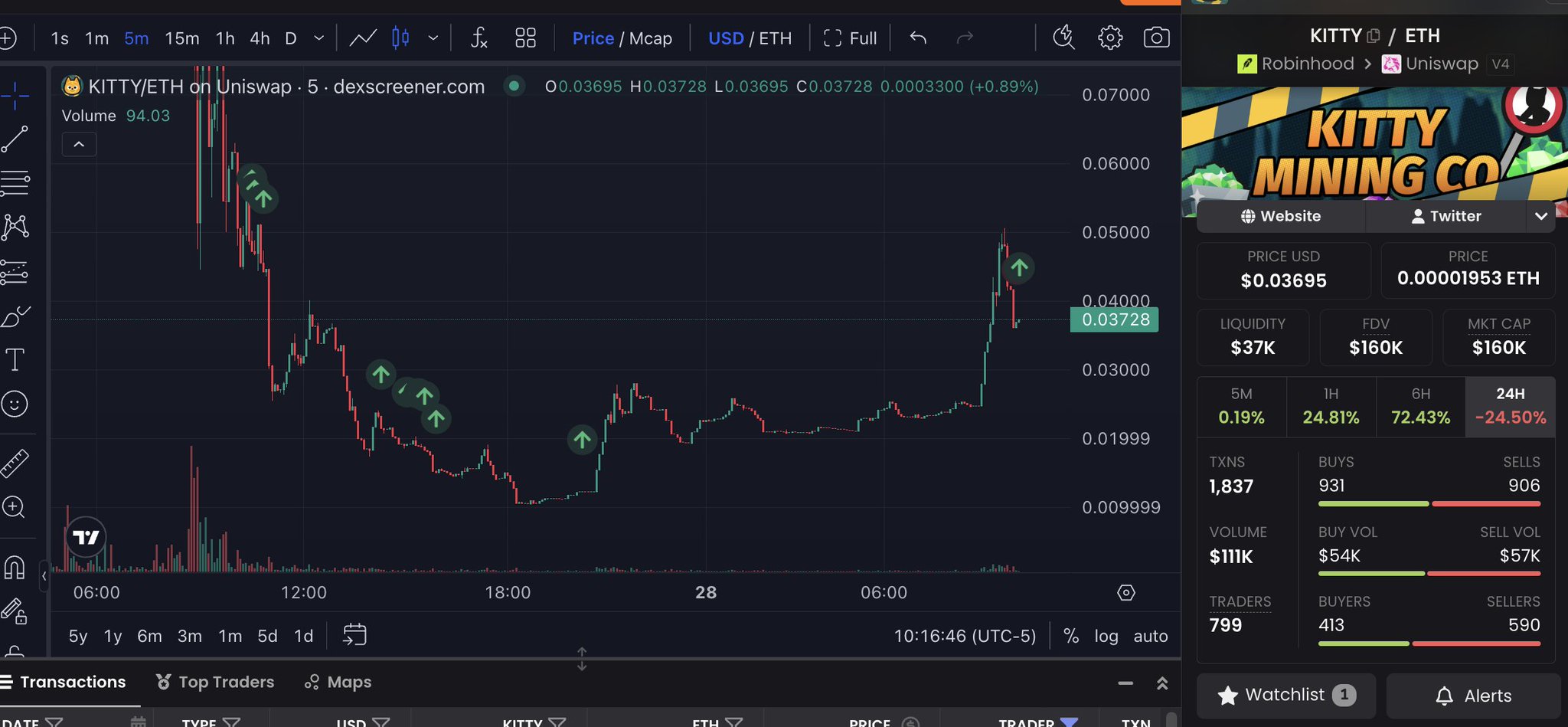1568x727 pixels.
Task: Open the token Twitter link
Action: pos(1446,216)
